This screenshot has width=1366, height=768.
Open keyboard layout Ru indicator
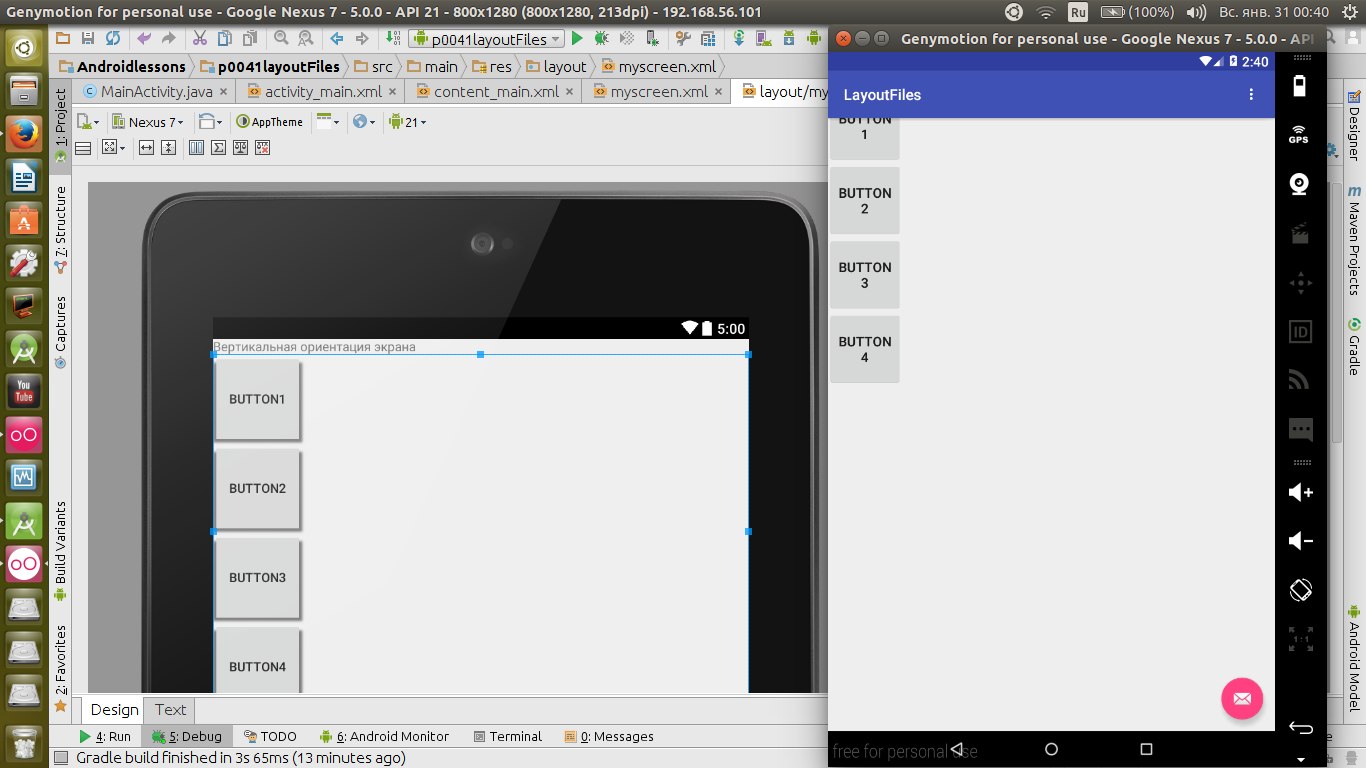(x=1078, y=12)
